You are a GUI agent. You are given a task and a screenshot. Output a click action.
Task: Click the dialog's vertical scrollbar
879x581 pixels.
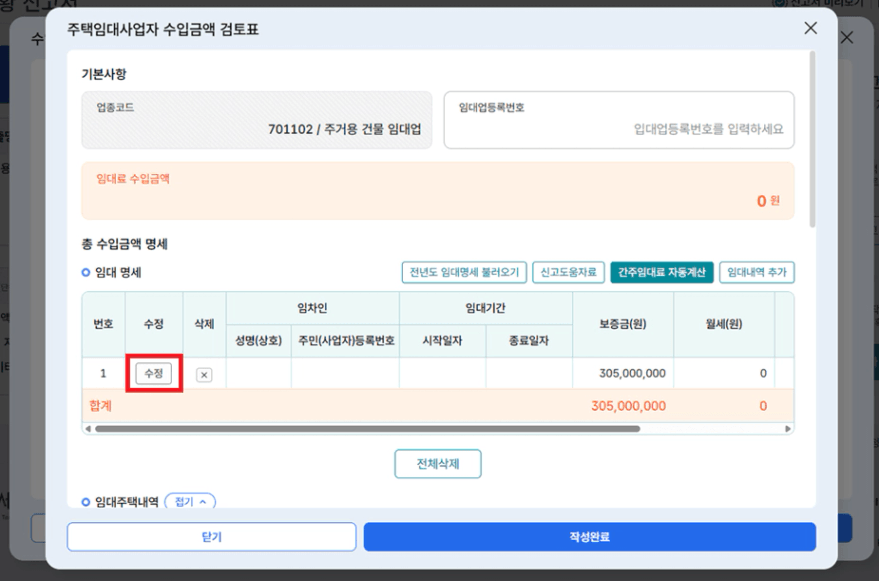click(x=812, y=140)
